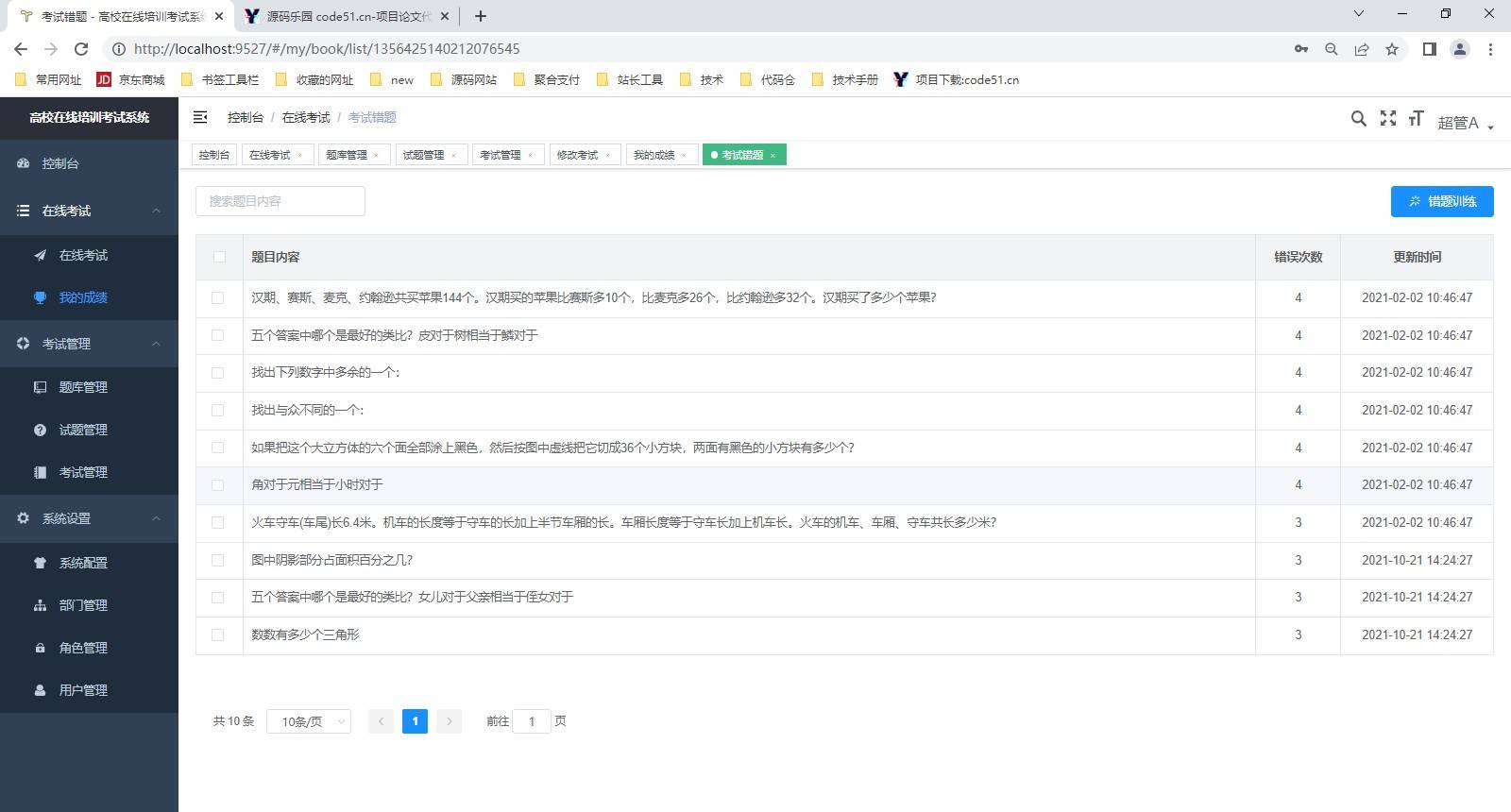Switch to the 题库管理 tag tab
The height and width of the screenshot is (812, 1511).
(352, 155)
